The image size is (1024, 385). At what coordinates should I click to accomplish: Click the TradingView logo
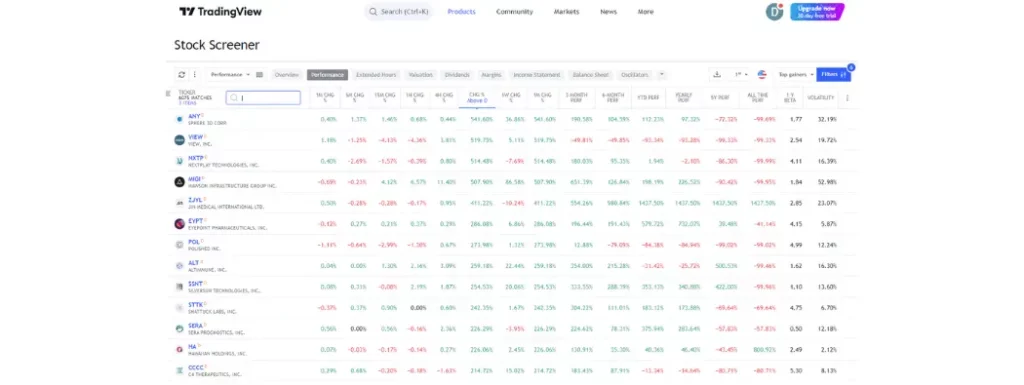point(220,12)
